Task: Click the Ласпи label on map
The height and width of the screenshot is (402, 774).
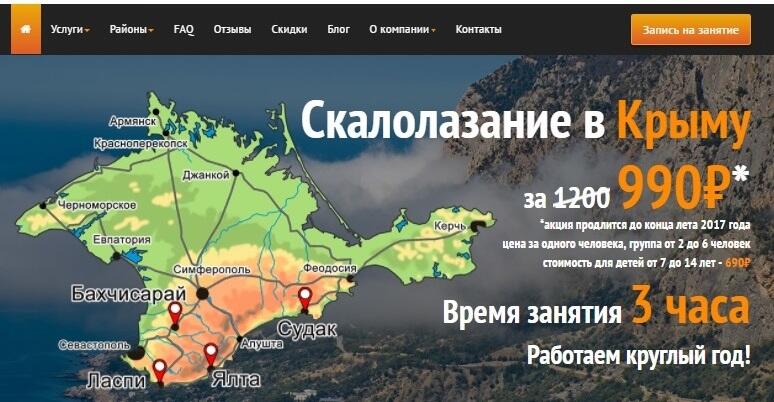Action: [116, 381]
